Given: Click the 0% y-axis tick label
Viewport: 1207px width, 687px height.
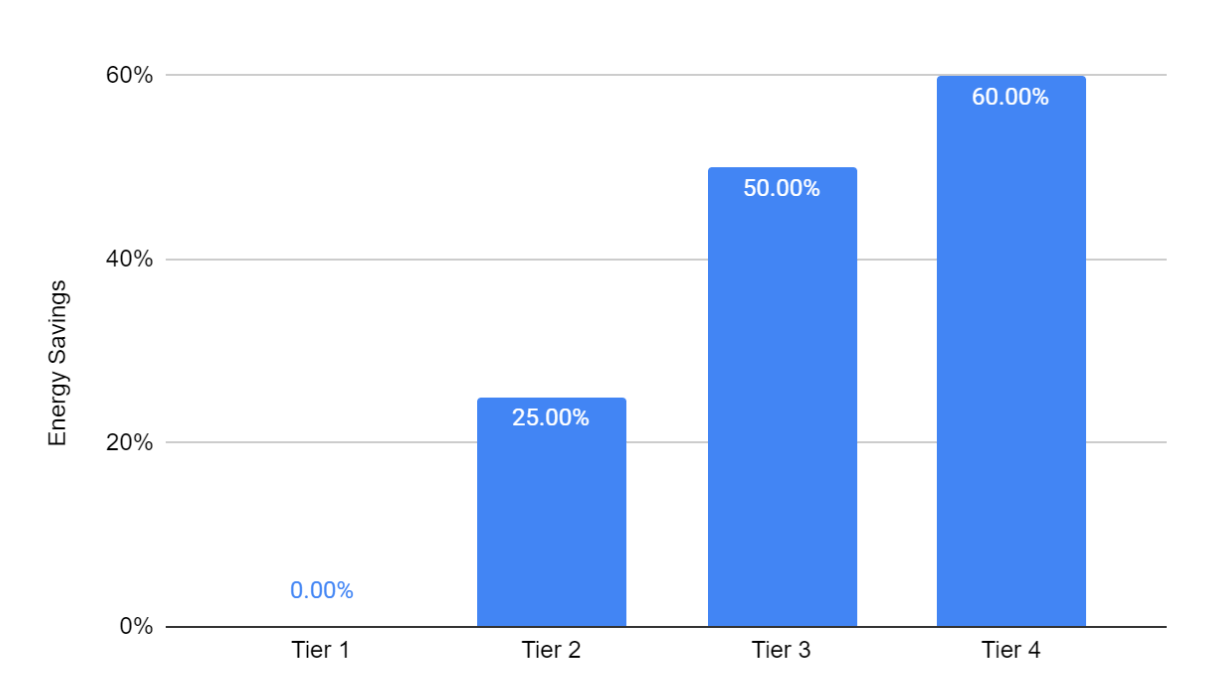Looking at the screenshot, I should 136,627.
